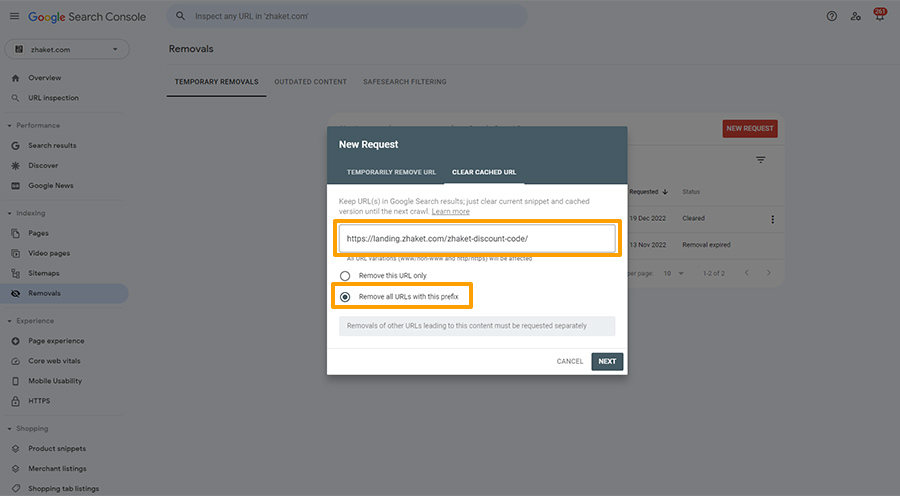Click the Removal expired status text
Image resolution: width=900 pixels, height=496 pixels.
pyautogui.click(x=707, y=245)
